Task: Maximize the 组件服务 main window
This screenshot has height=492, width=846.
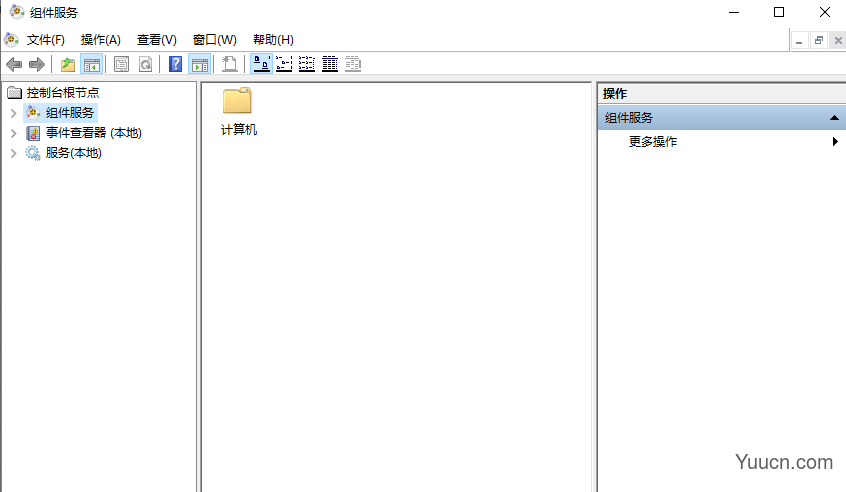Action: click(779, 12)
